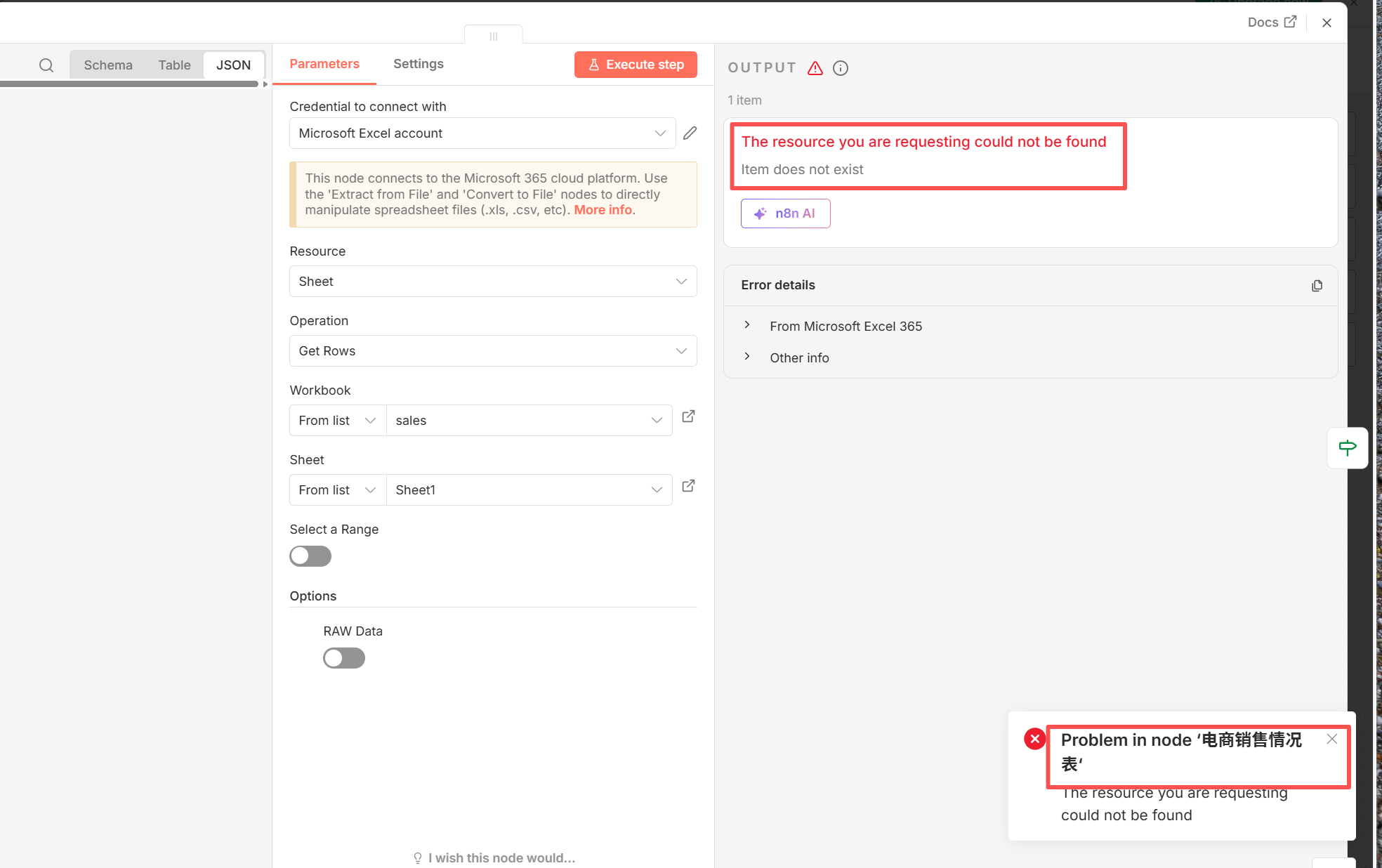Open the Resource dropdown showing Sheet
Image resolution: width=1382 pixels, height=868 pixels.
[493, 282]
